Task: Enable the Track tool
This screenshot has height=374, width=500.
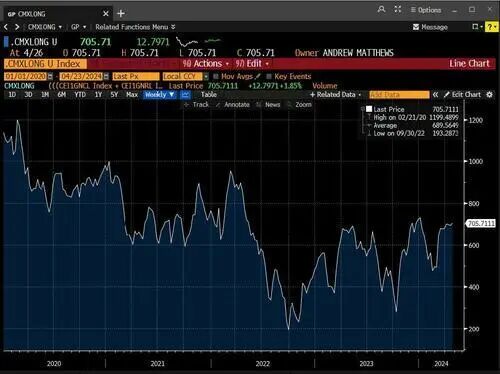Action: pyautogui.click(x=196, y=105)
